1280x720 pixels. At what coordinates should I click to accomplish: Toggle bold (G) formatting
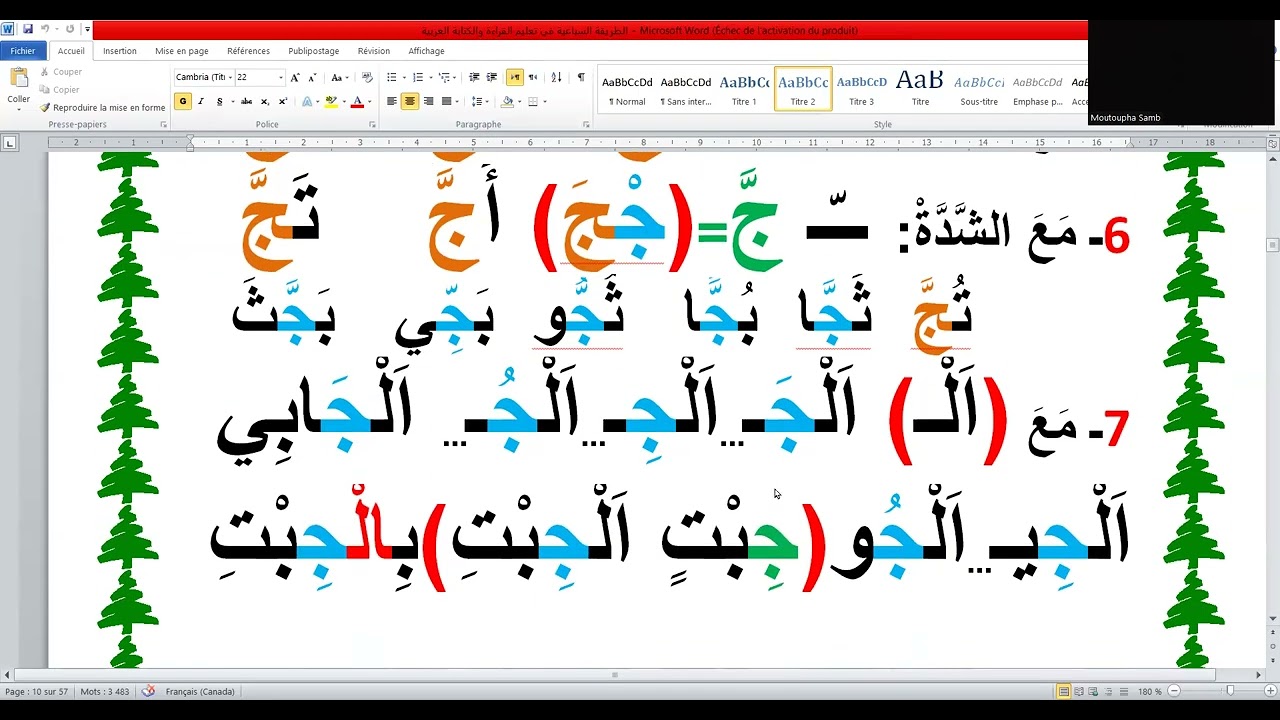click(x=182, y=101)
